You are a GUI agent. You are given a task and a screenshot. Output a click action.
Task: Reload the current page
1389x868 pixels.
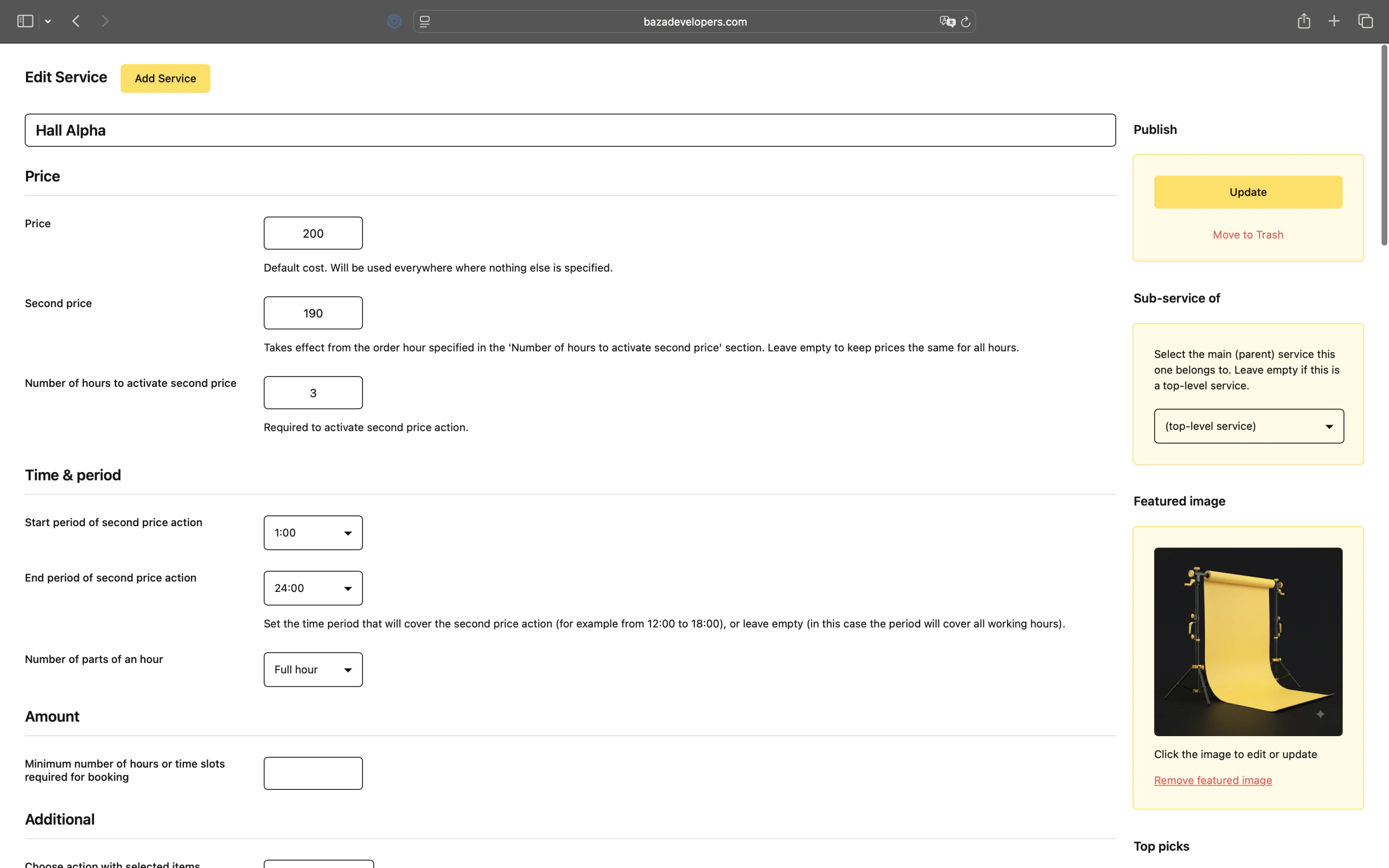[x=966, y=21]
